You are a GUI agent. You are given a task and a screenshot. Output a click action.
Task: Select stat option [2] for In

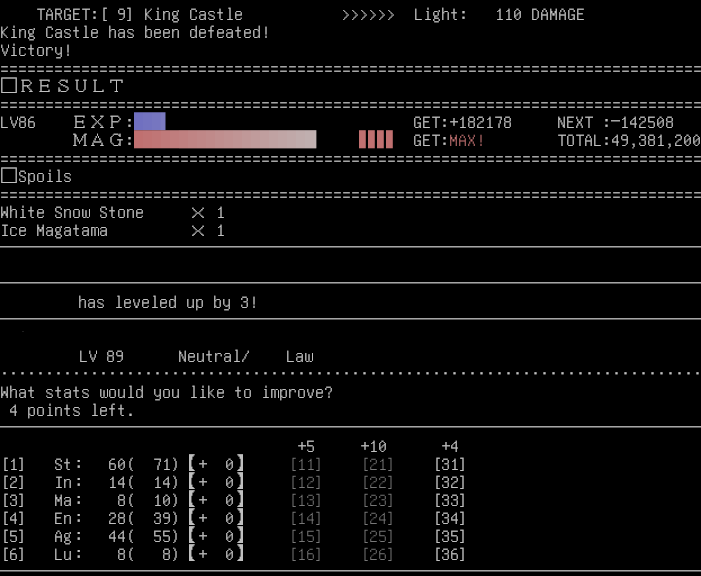point(13,482)
